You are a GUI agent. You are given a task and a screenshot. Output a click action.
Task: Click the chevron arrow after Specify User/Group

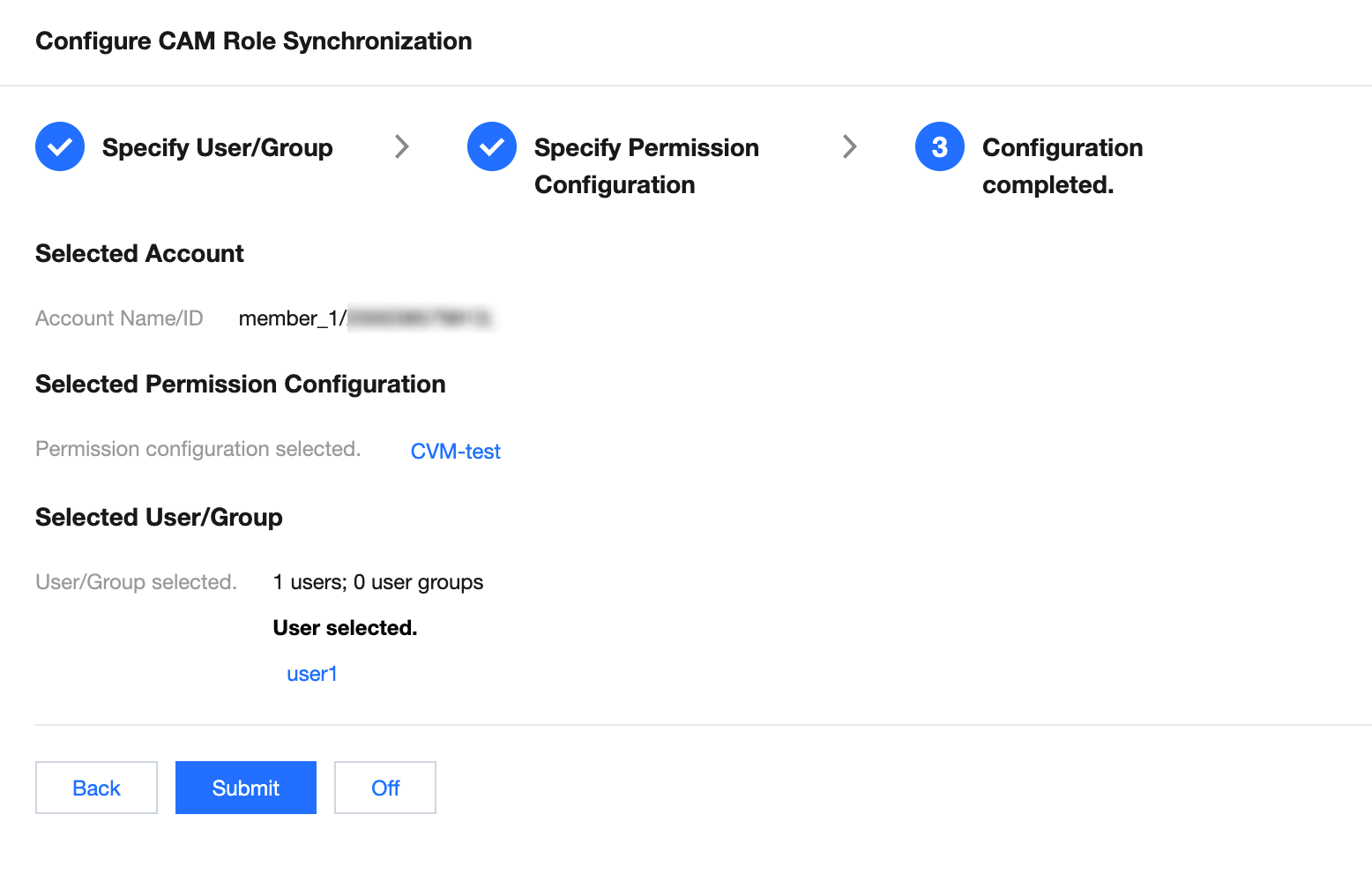pyautogui.click(x=402, y=146)
